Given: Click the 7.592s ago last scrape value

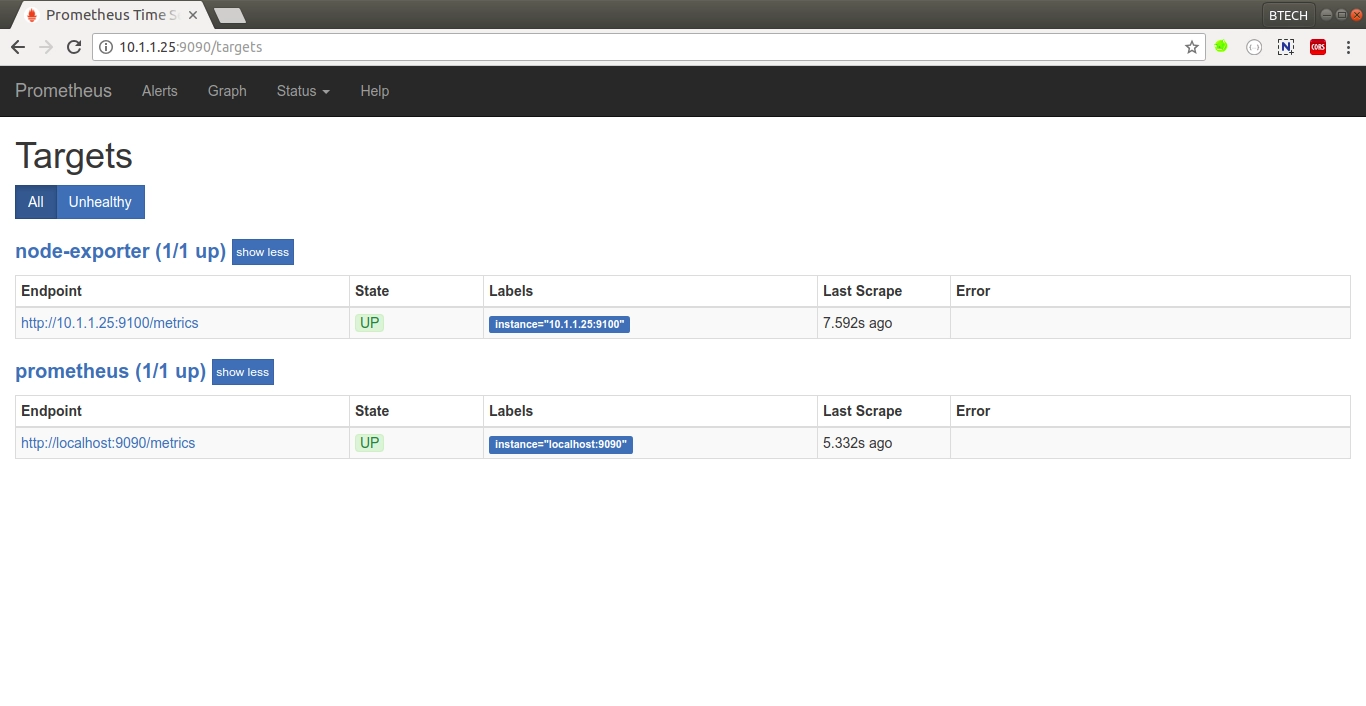Looking at the screenshot, I should (x=858, y=323).
